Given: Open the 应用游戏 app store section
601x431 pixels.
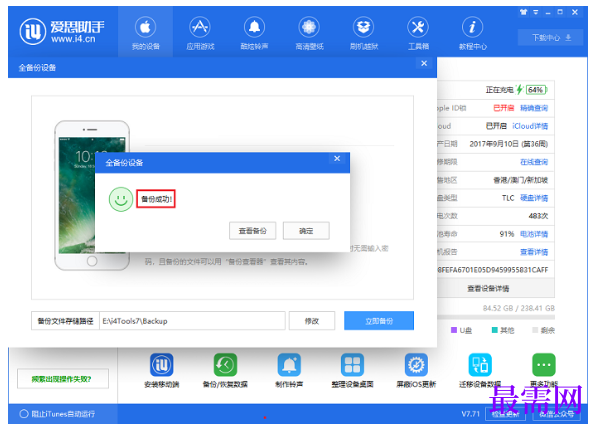Looking at the screenshot, I should [x=200, y=33].
